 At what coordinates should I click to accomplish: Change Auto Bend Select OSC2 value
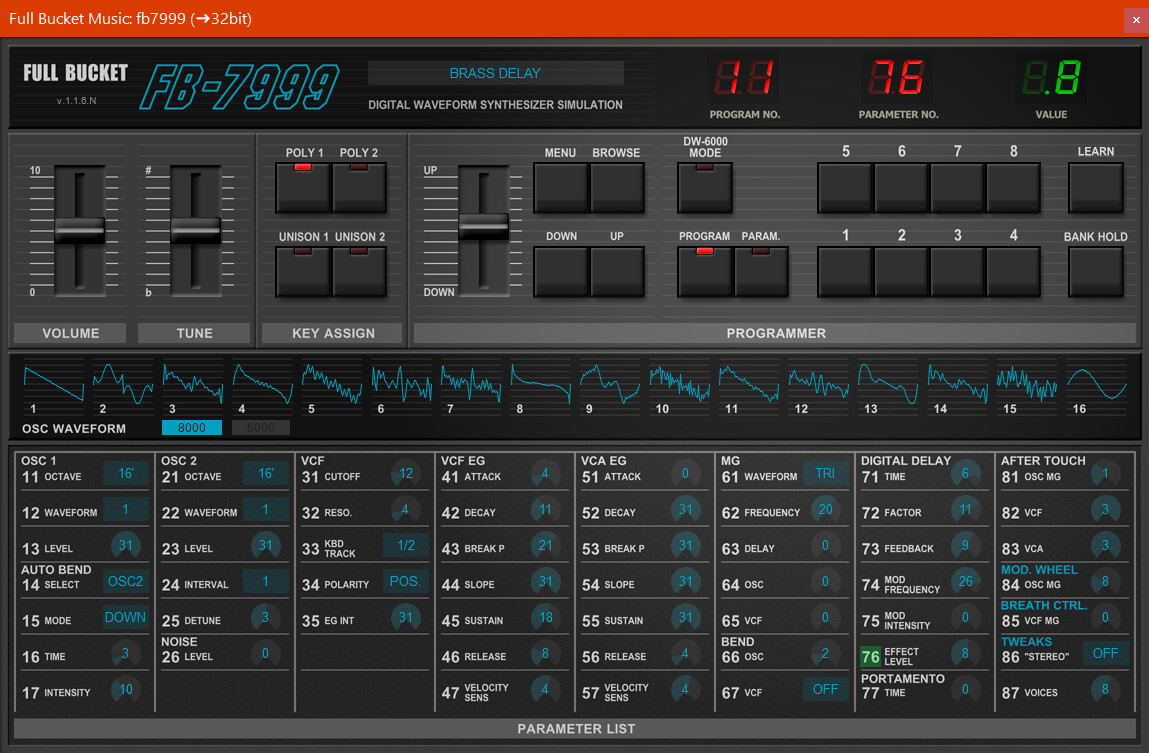pos(125,582)
